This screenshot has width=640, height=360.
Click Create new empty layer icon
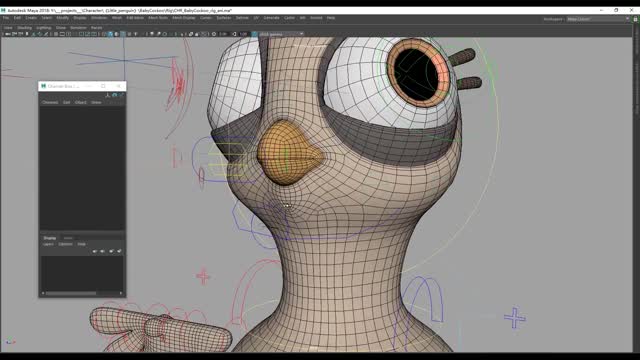point(111,251)
